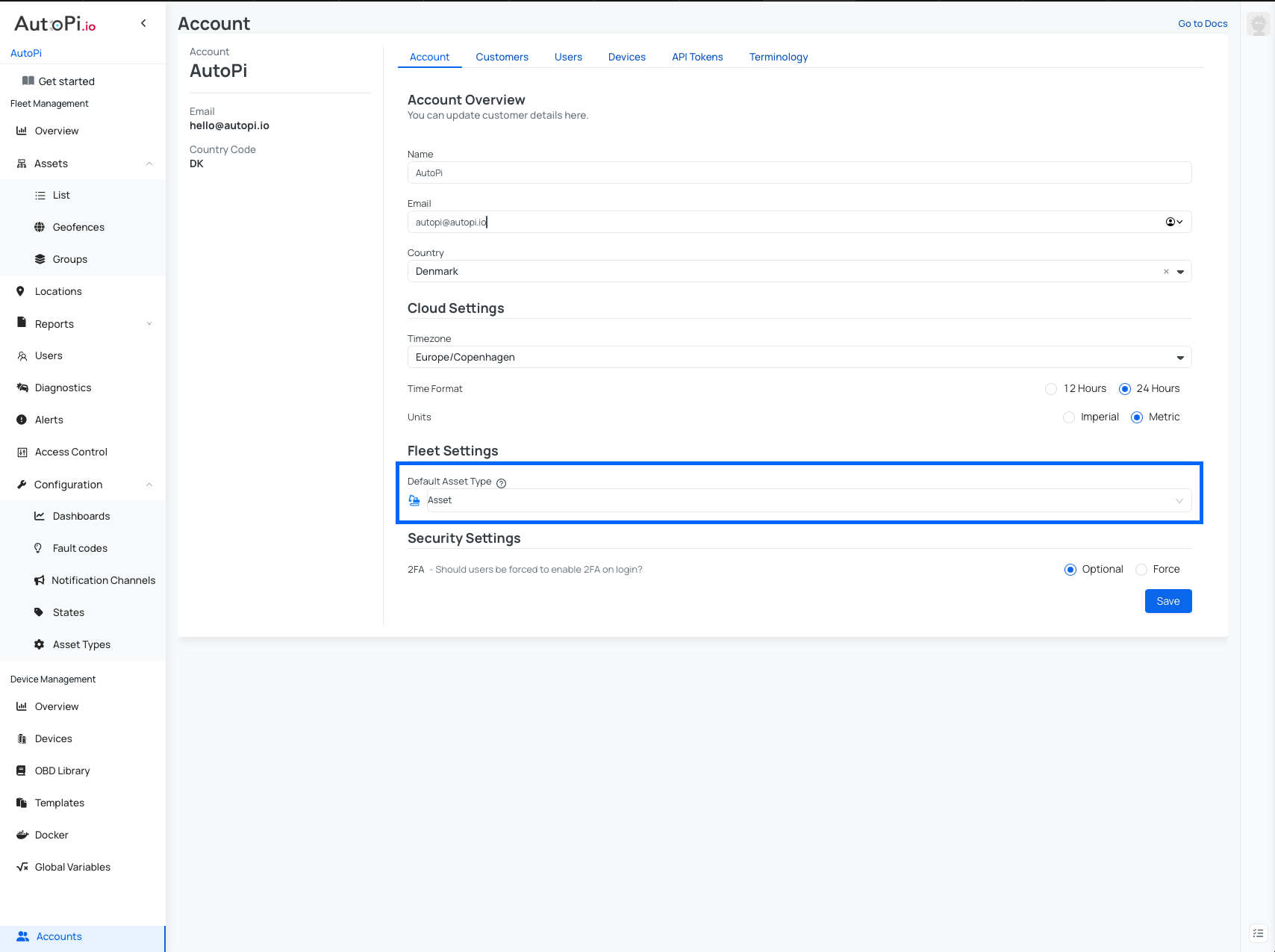This screenshot has width=1275, height=952.
Task: Open the email field autofill dropdown
Action: tap(1174, 222)
